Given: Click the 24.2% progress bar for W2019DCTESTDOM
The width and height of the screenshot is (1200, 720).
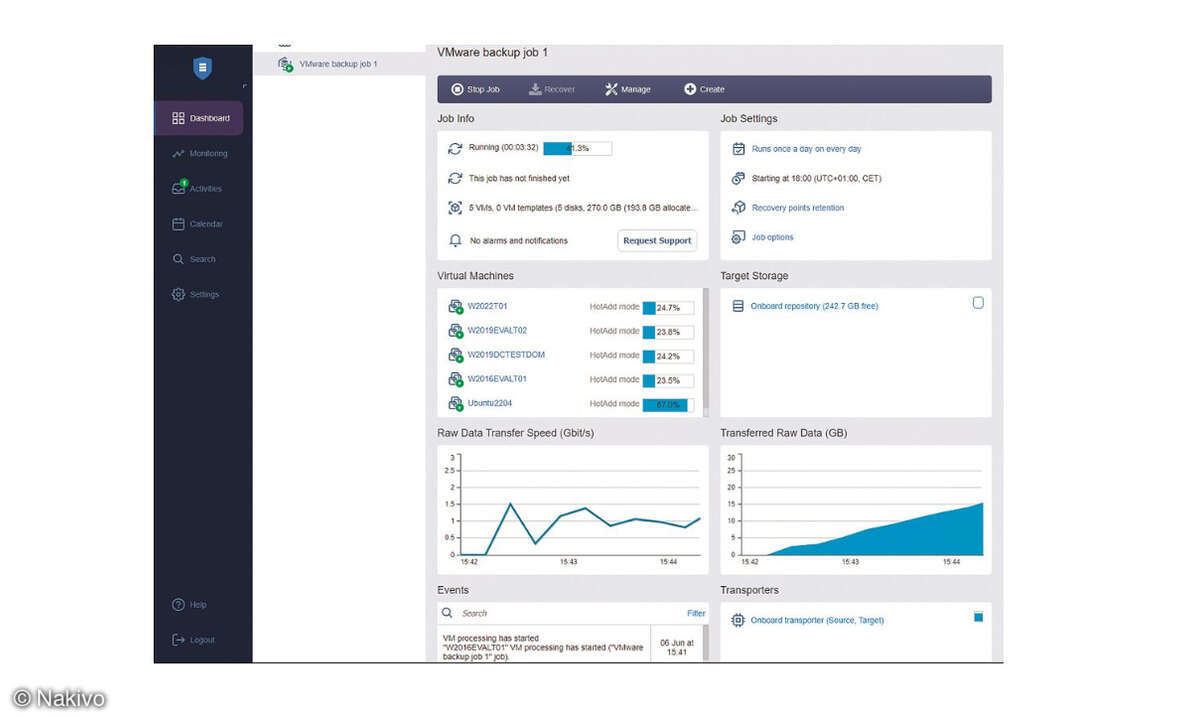Looking at the screenshot, I should (x=668, y=356).
